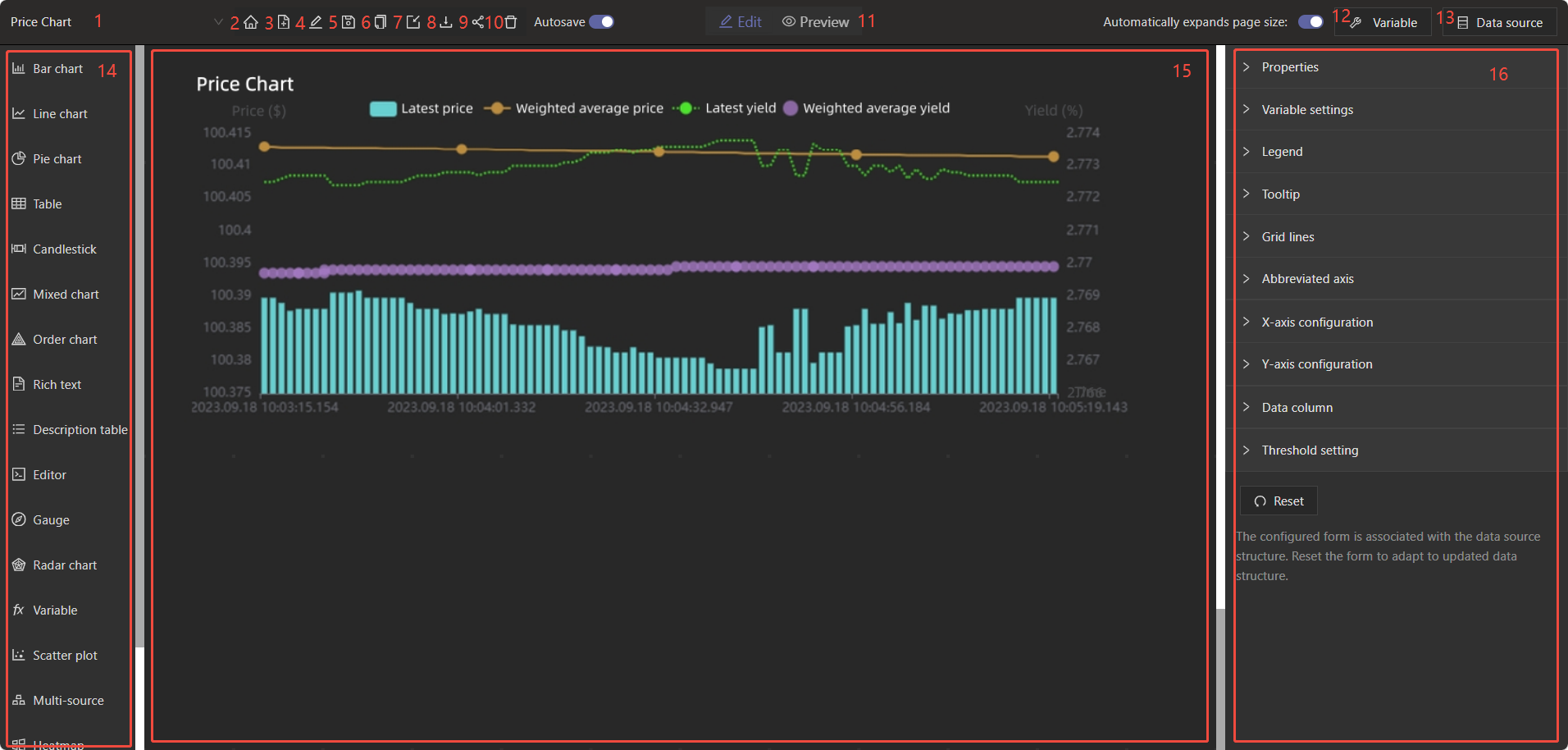This screenshot has width=1568, height=750.
Task: Switch to Preview mode tab
Action: [815, 22]
